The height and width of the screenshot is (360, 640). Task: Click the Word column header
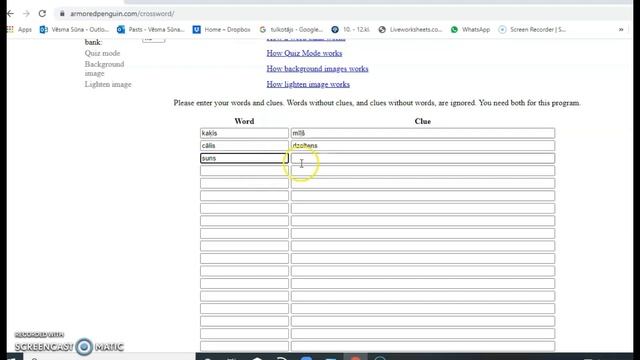tap(244, 121)
